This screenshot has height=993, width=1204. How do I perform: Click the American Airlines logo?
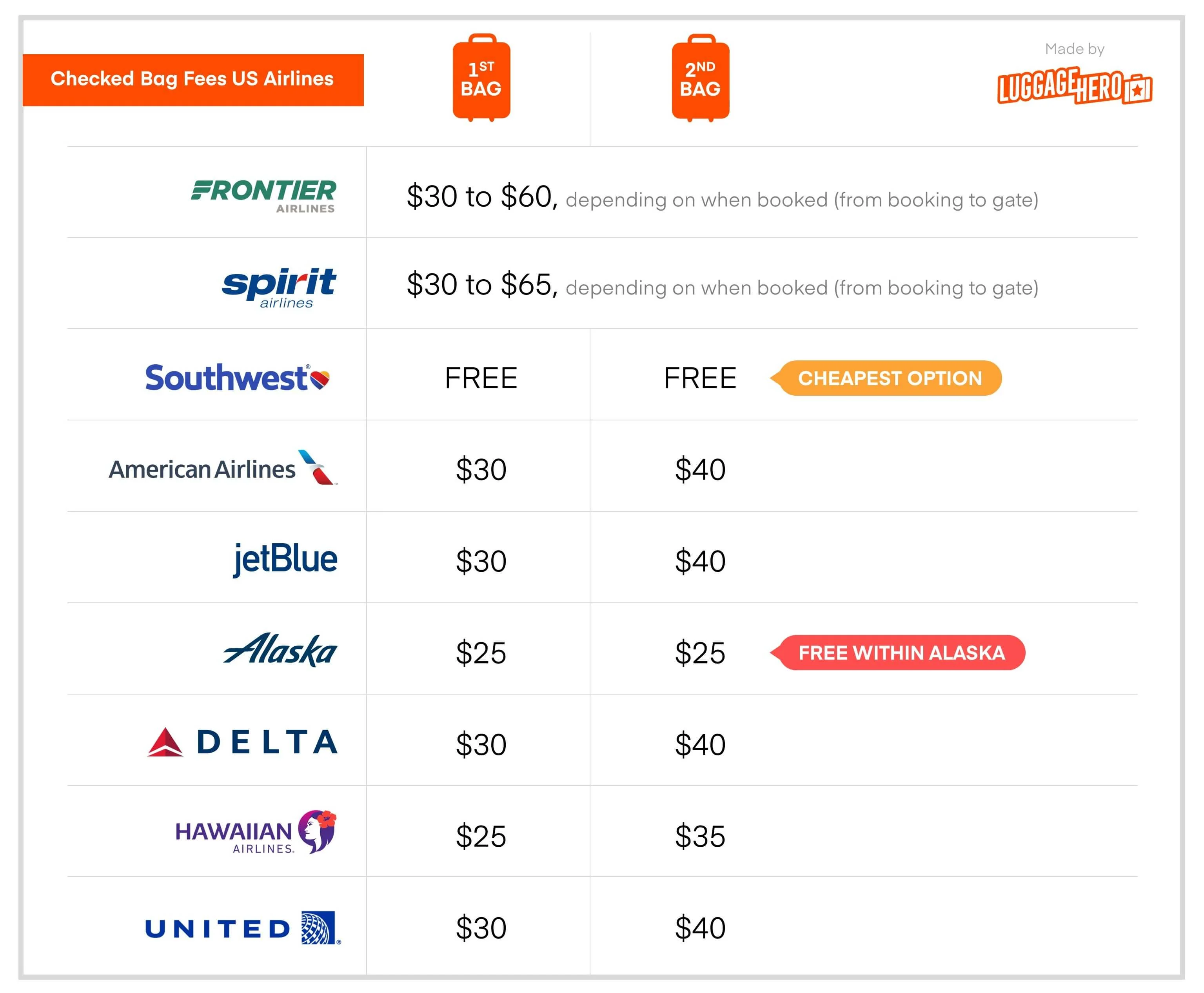click(223, 469)
